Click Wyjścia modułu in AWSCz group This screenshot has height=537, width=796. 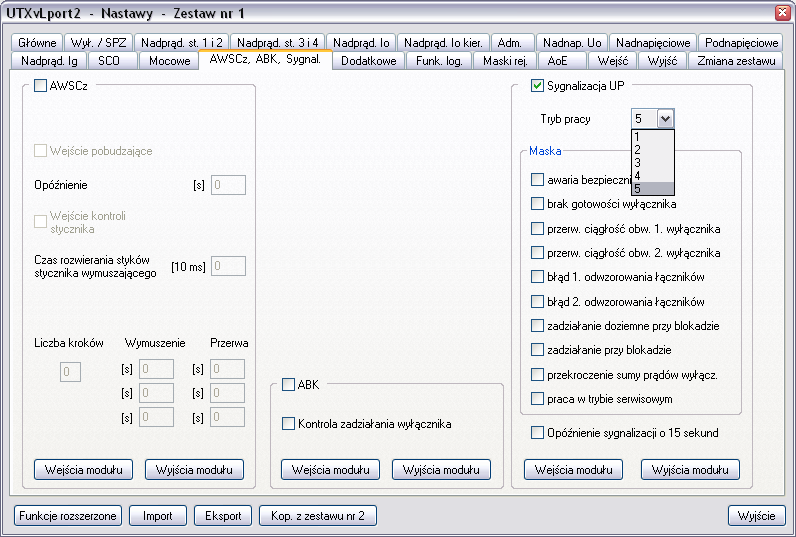coord(194,469)
